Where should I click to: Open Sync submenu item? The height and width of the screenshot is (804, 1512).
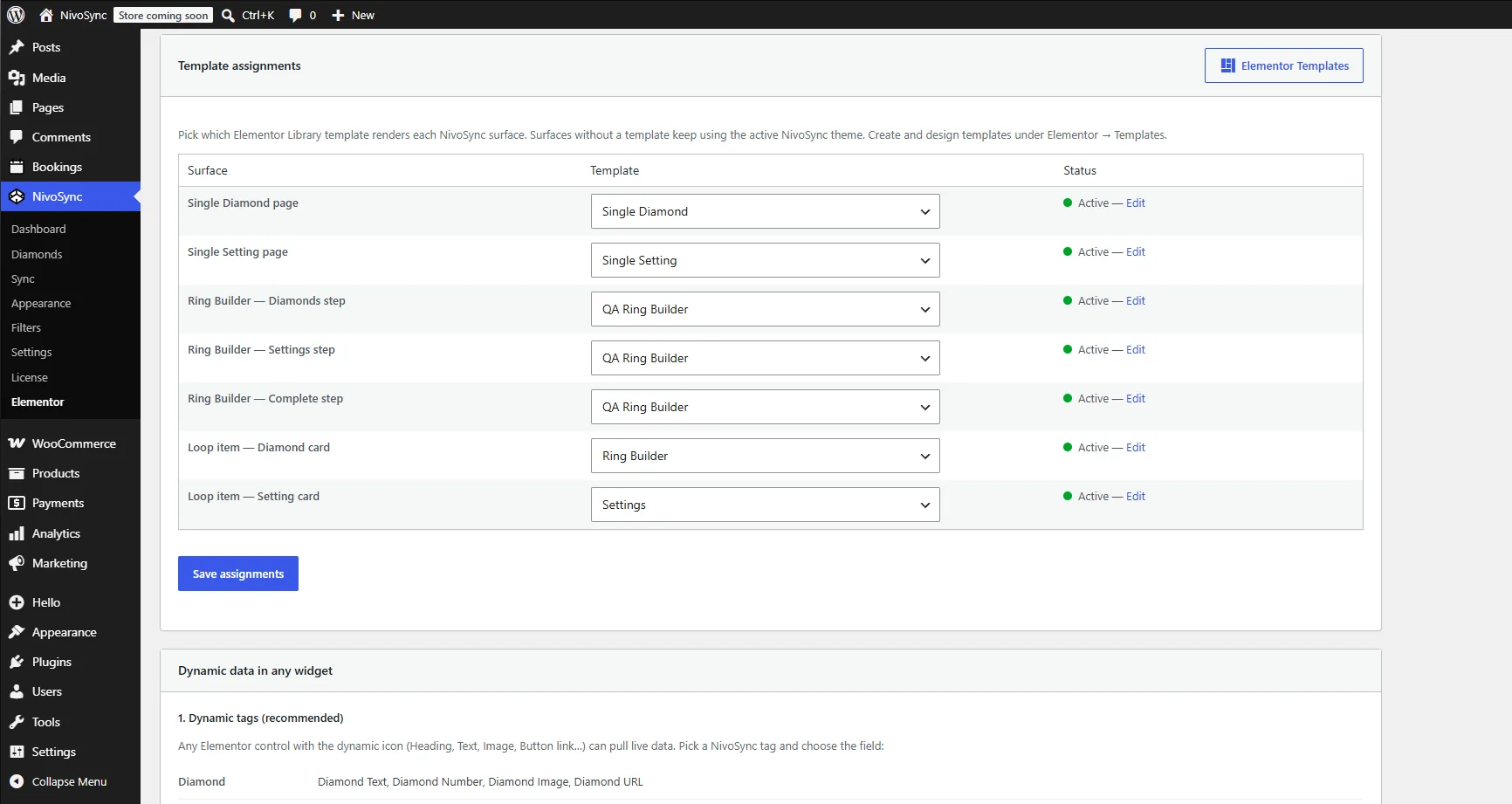click(x=23, y=279)
